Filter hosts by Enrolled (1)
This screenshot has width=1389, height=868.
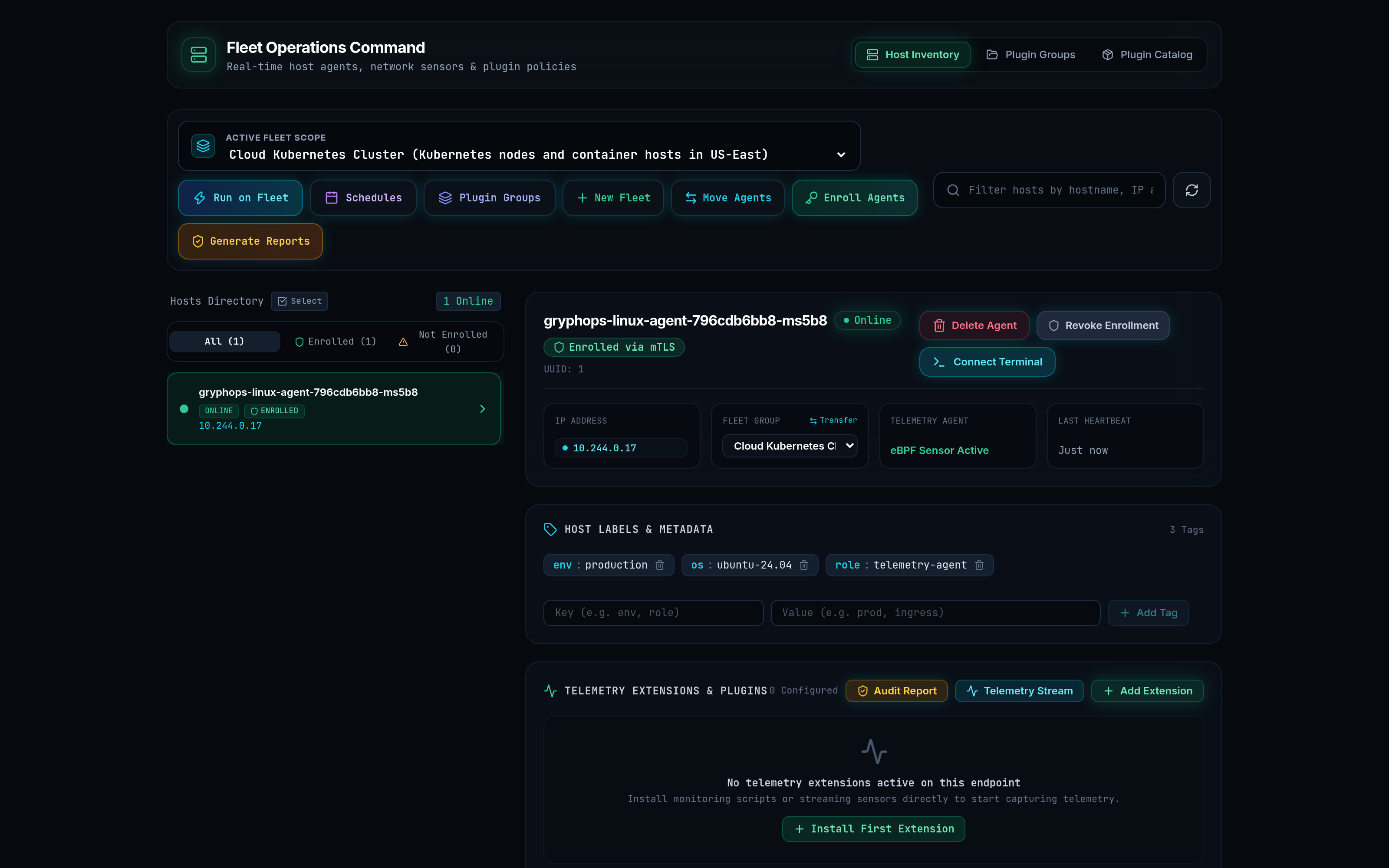click(x=335, y=342)
